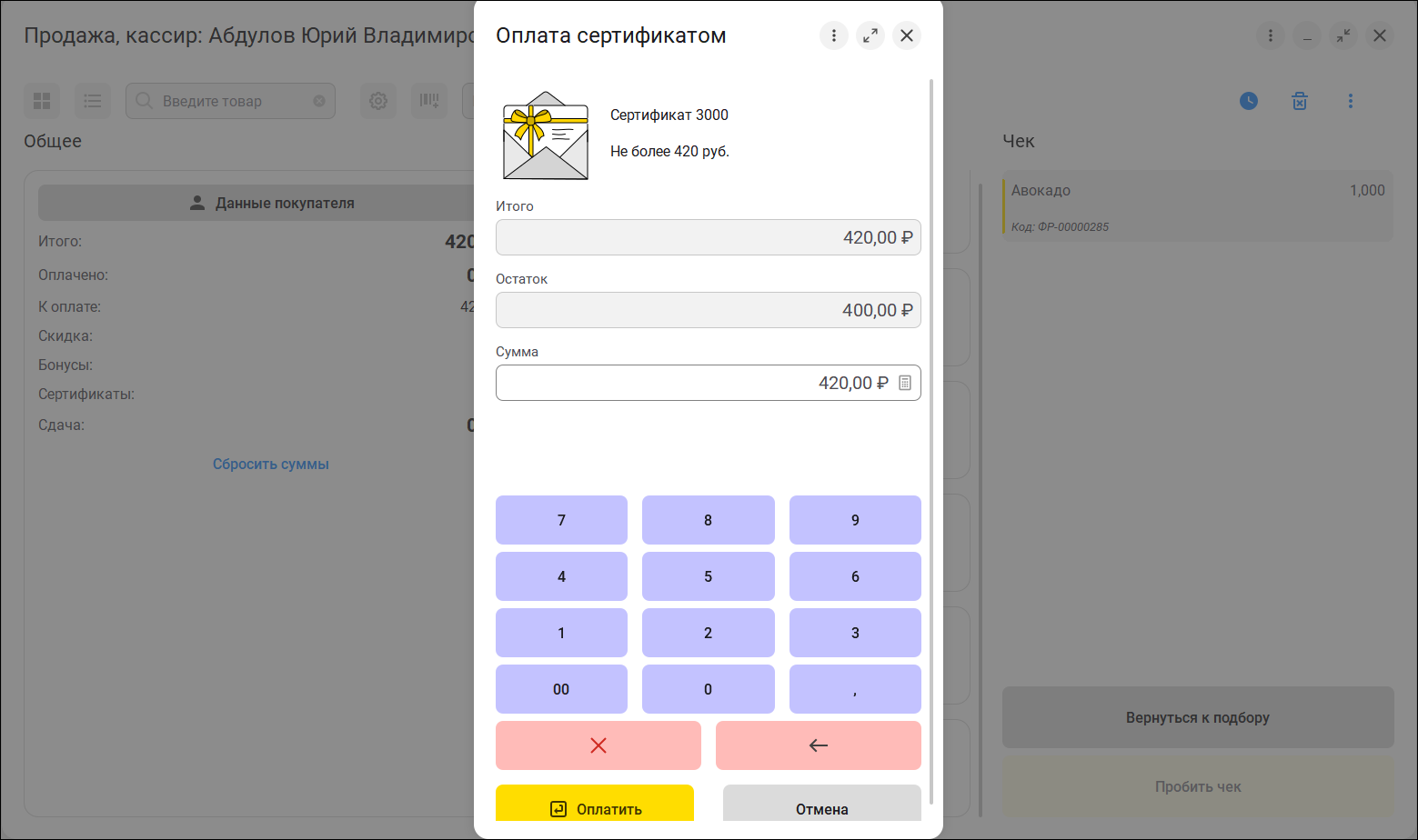Open the dialog's three-dot more menu
The image size is (1418, 840).
coord(833,35)
